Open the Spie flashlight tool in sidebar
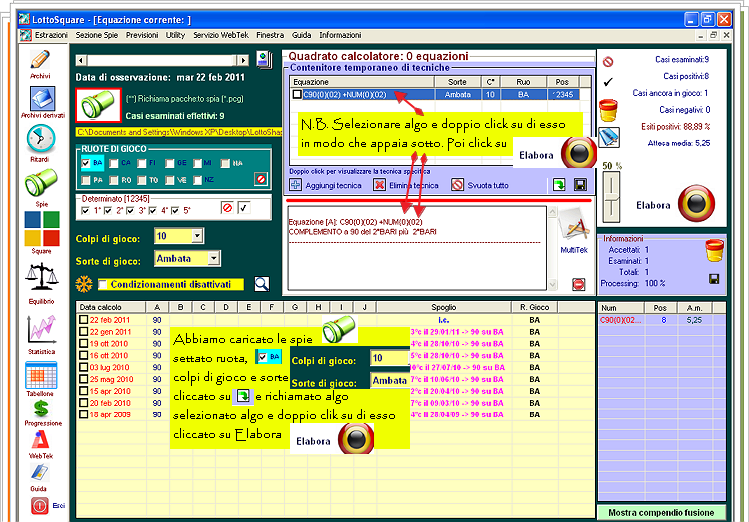Viewport: 749px width, 522px height. click(41, 183)
